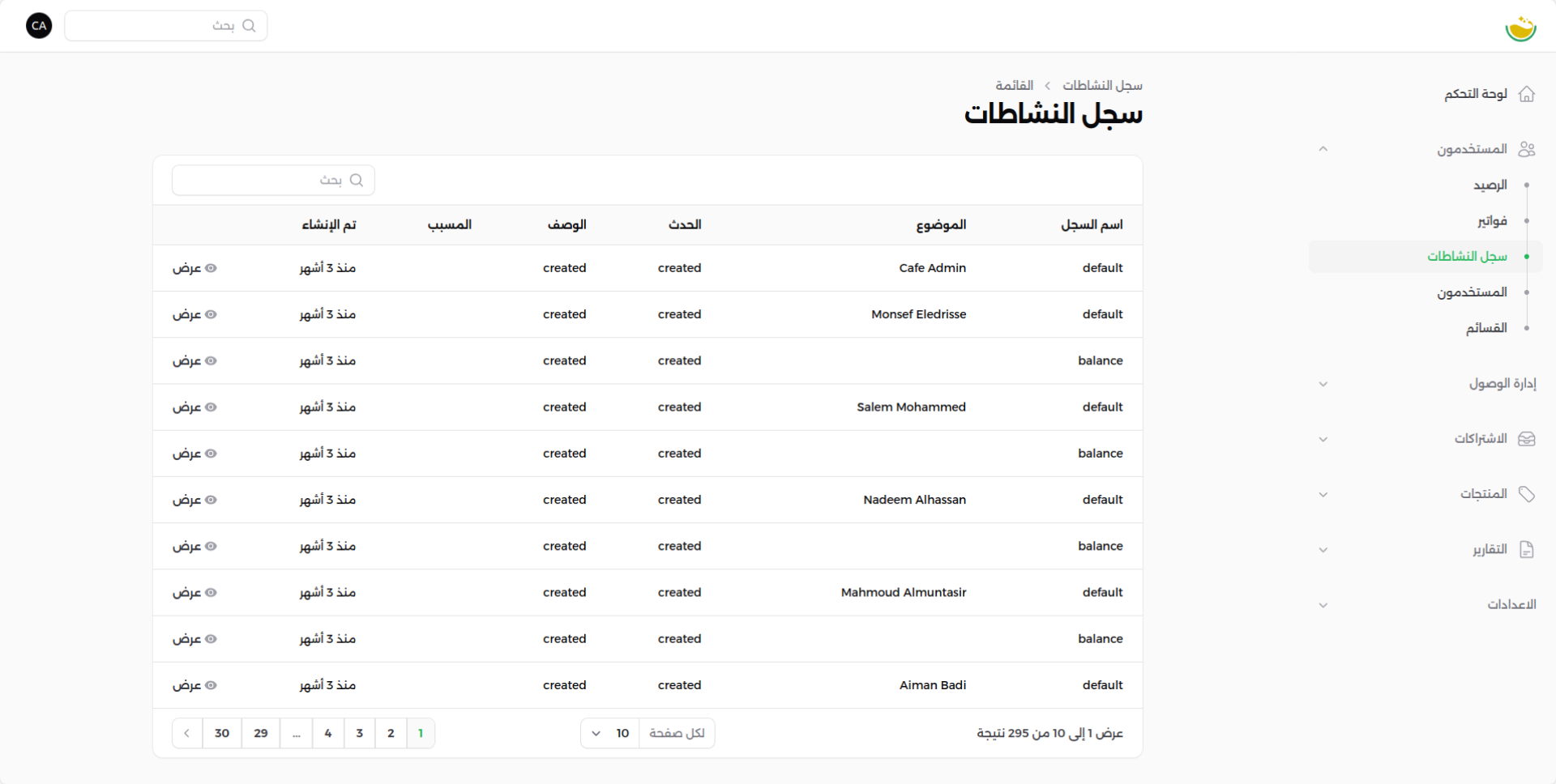This screenshot has width=1556, height=784.
Task: Click the document icon beside التقارير
Action: (x=1527, y=550)
